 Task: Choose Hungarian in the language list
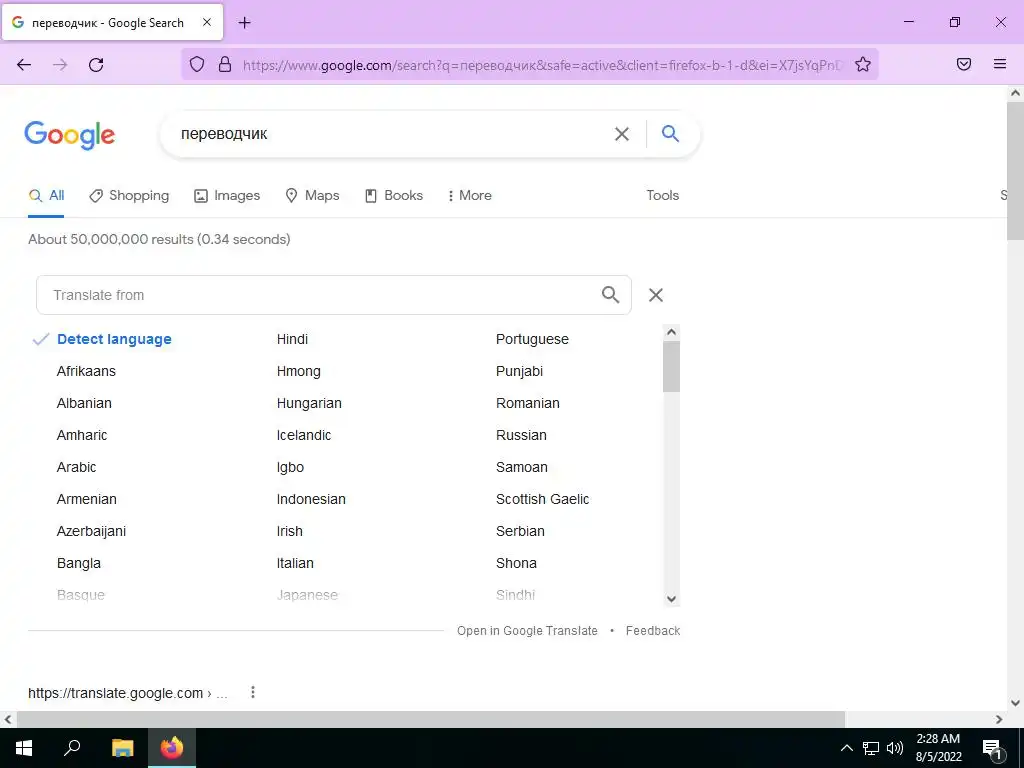tap(309, 403)
